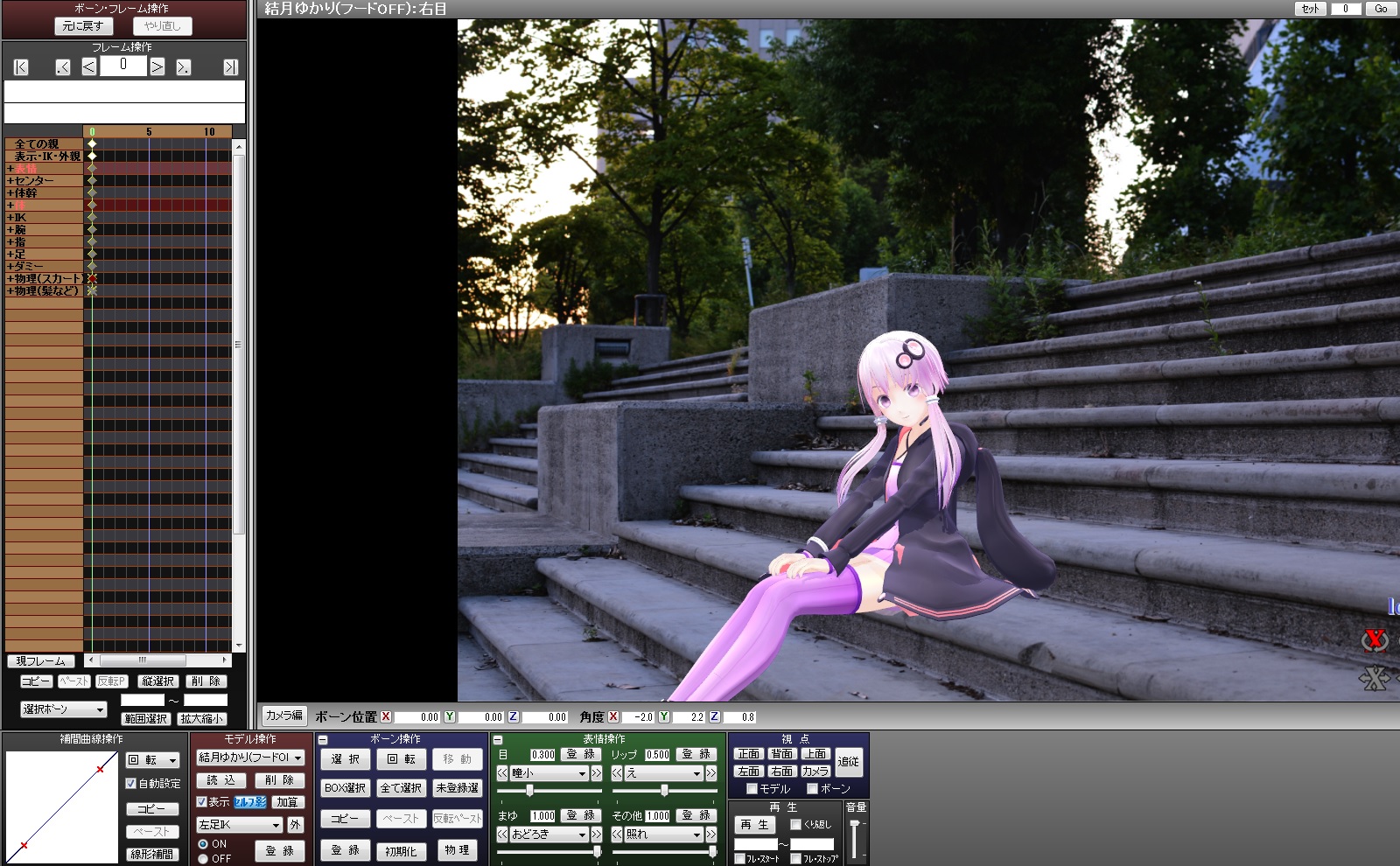
Task: Click the frame number input field showing 0
Action: tap(123, 66)
